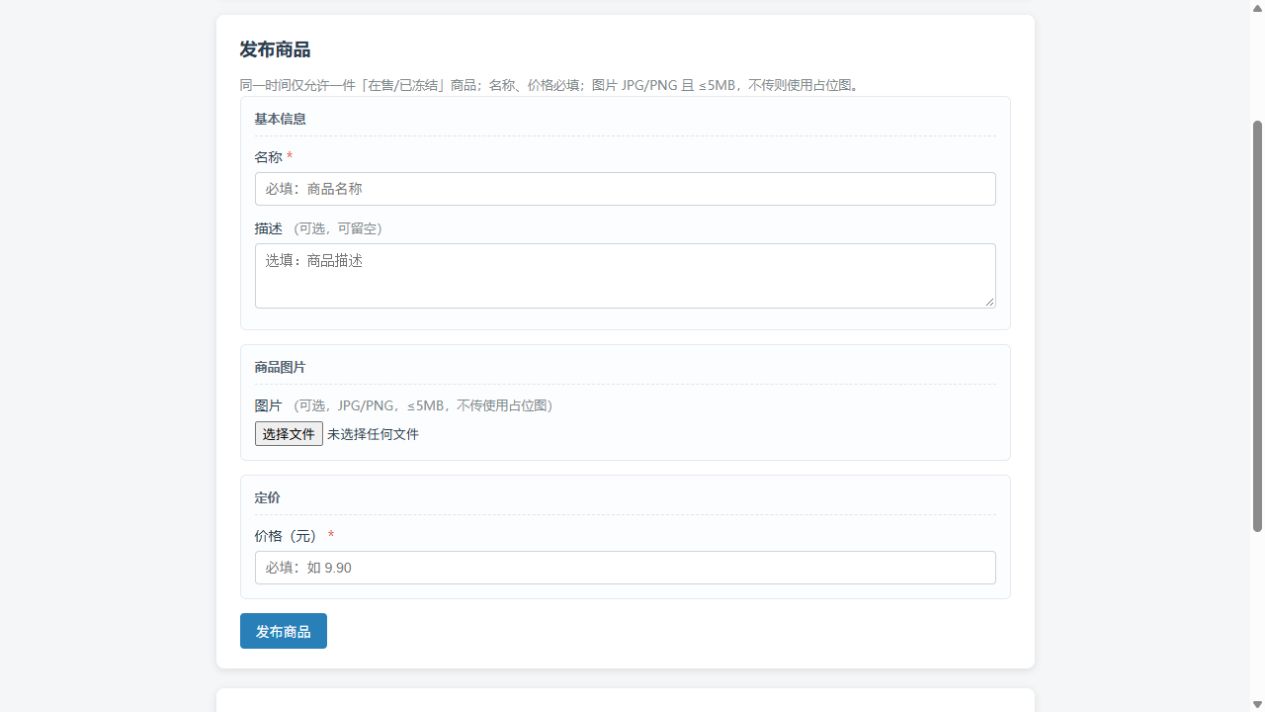
Task: Click the 名称 product name input field
Action: click(625, 189)
